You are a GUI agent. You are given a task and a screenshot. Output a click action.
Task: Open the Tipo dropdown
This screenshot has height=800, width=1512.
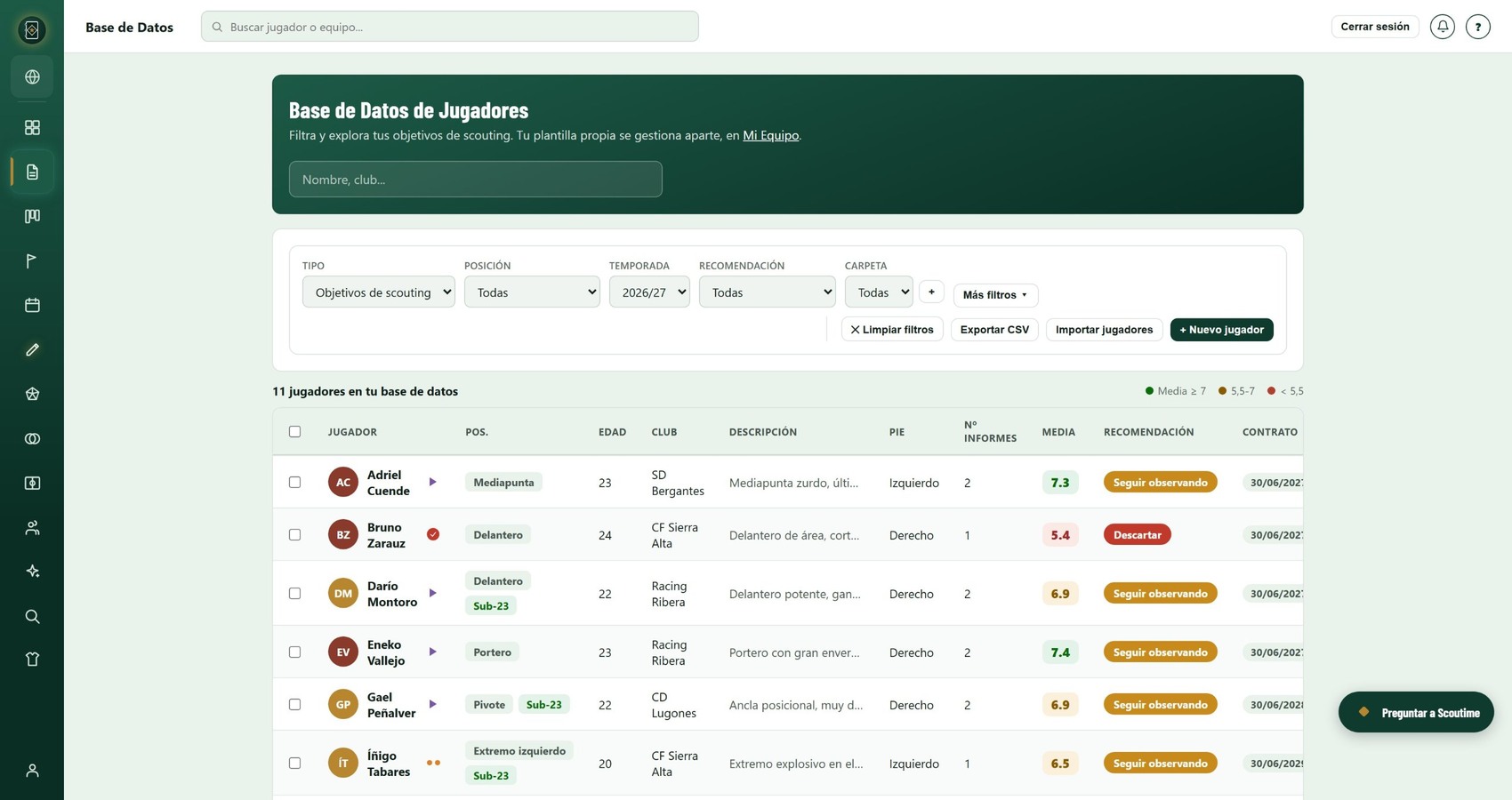(378, 292)
